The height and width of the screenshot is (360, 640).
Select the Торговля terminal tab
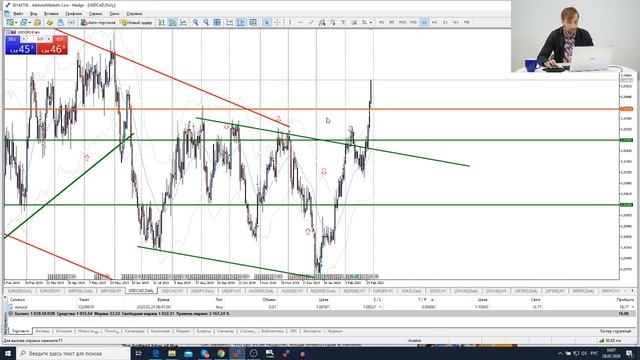point(20,331)
